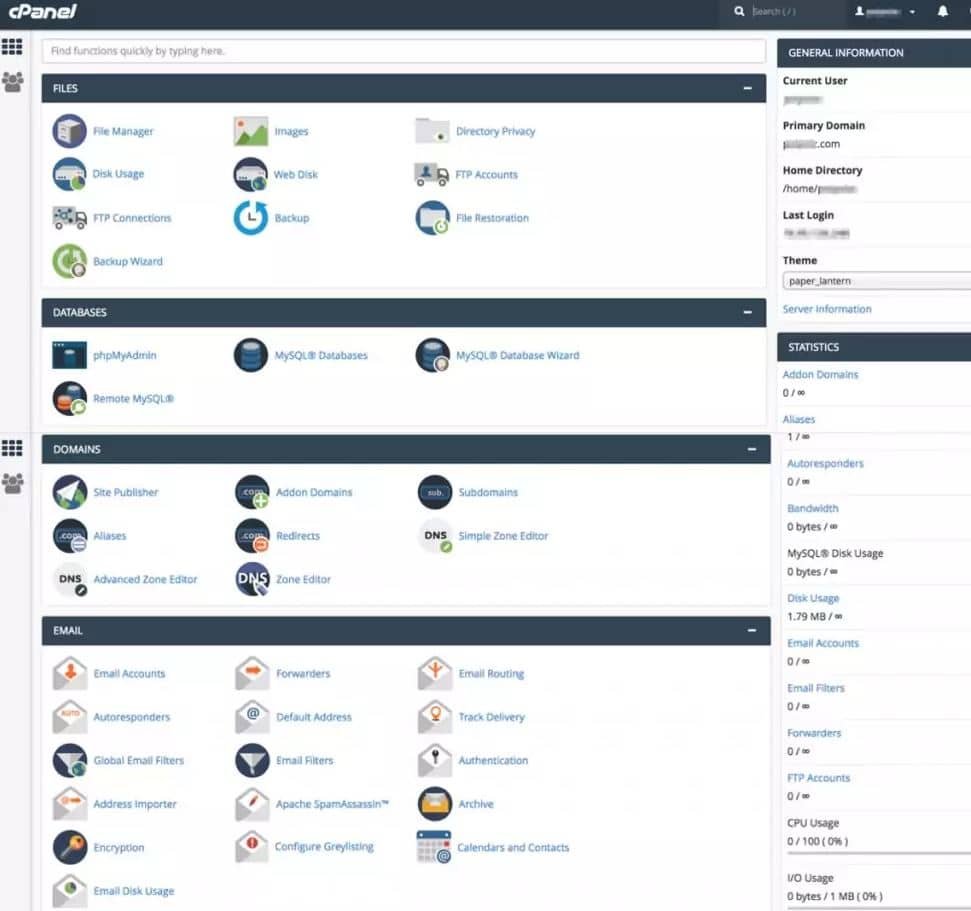The width and height of the screenshot is (971, 911).
Task: Collapse the EMAIL section
Action: pos(752,630)
